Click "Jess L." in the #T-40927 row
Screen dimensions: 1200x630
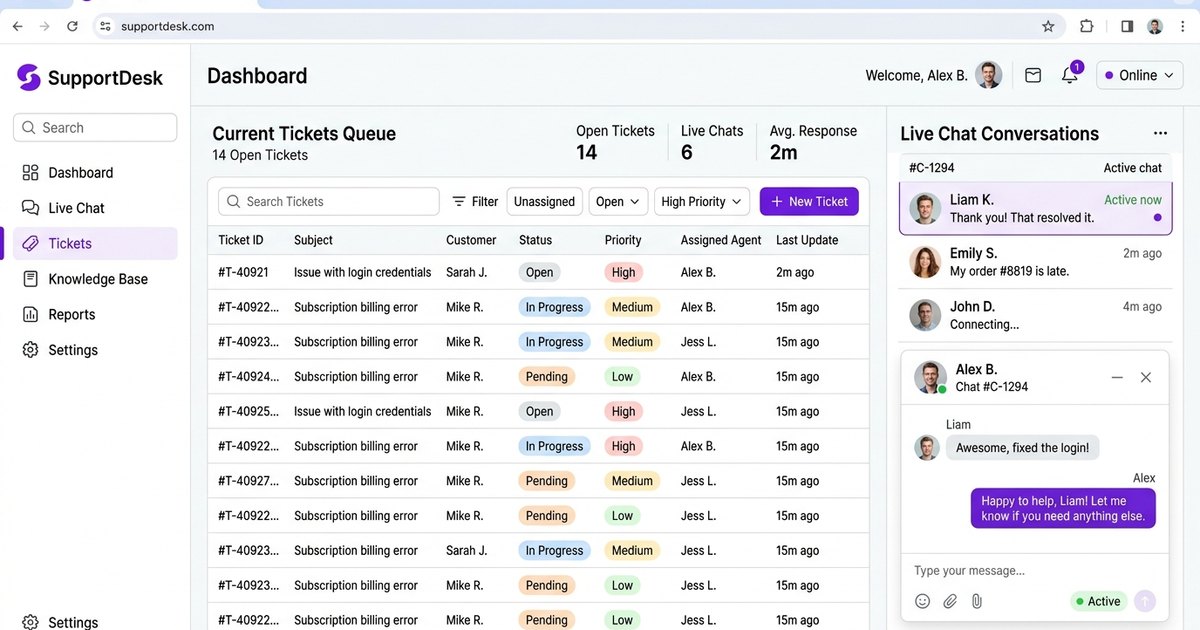[698, 481]
